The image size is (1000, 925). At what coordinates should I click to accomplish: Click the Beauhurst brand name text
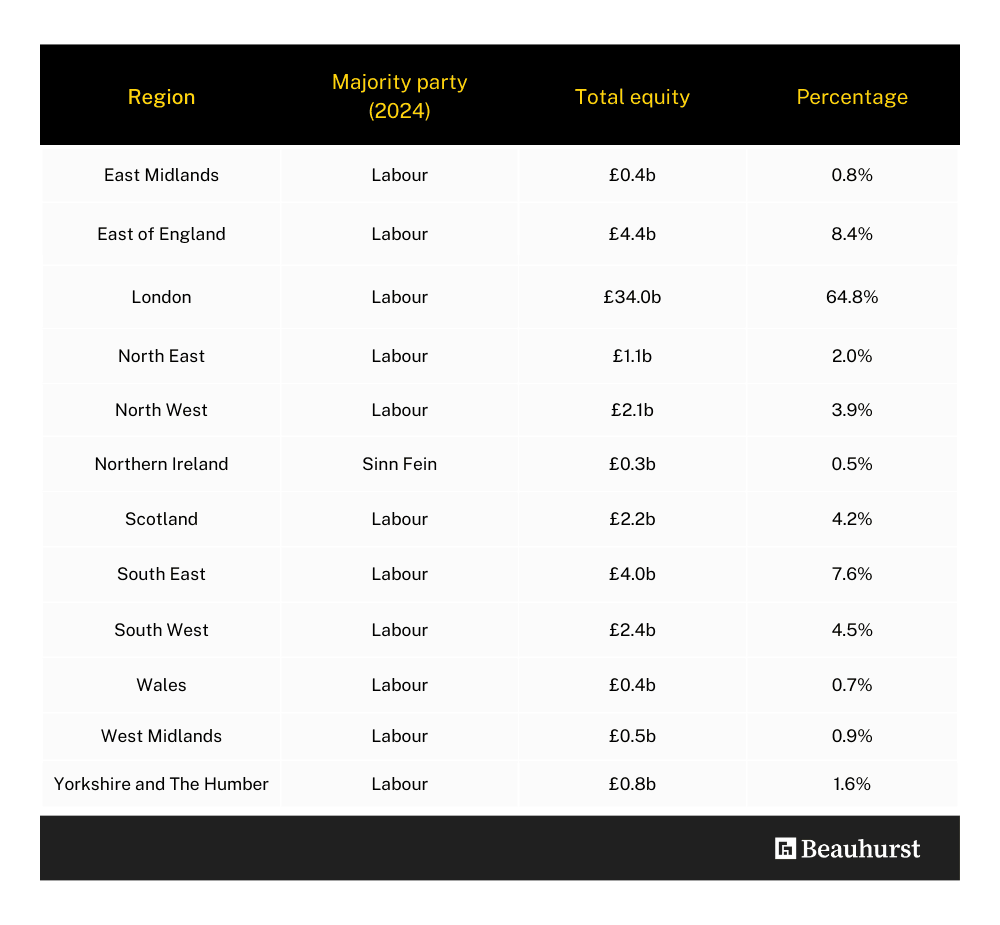click(860, 848)
